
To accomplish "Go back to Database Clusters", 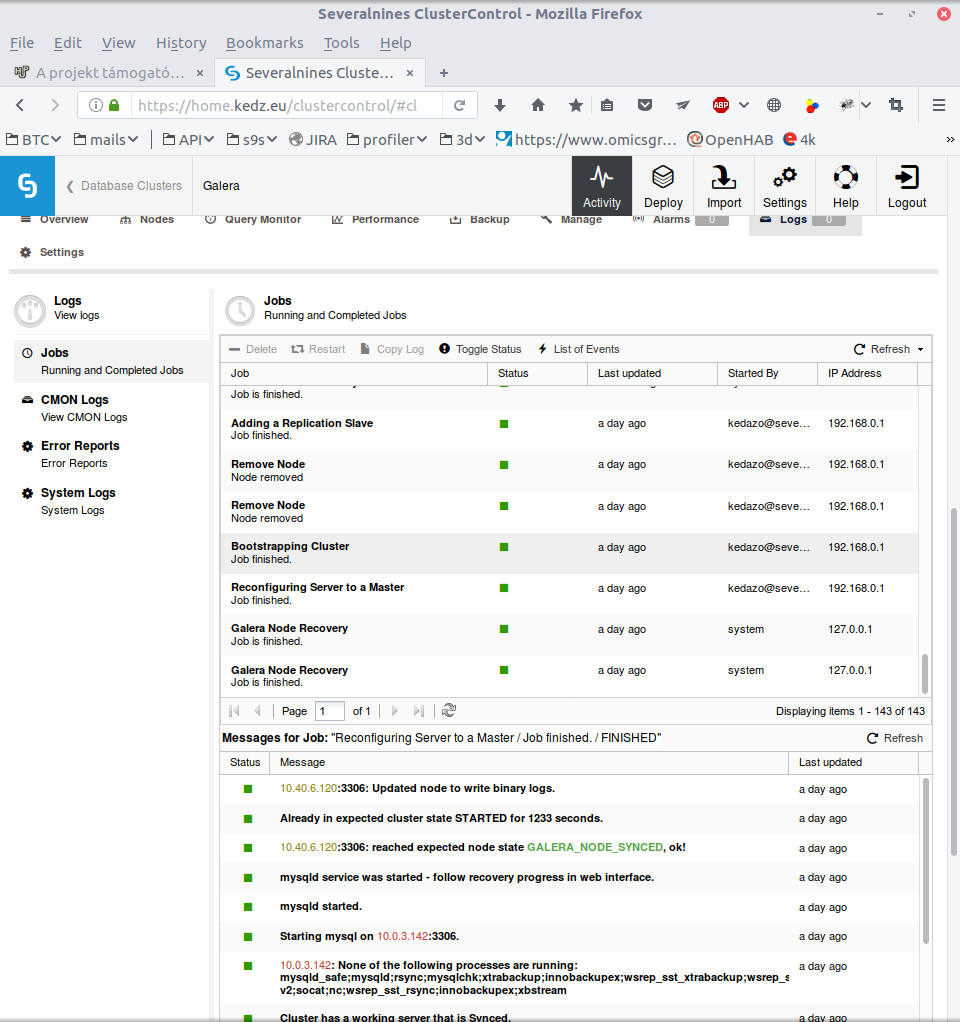I will (124, 186).
